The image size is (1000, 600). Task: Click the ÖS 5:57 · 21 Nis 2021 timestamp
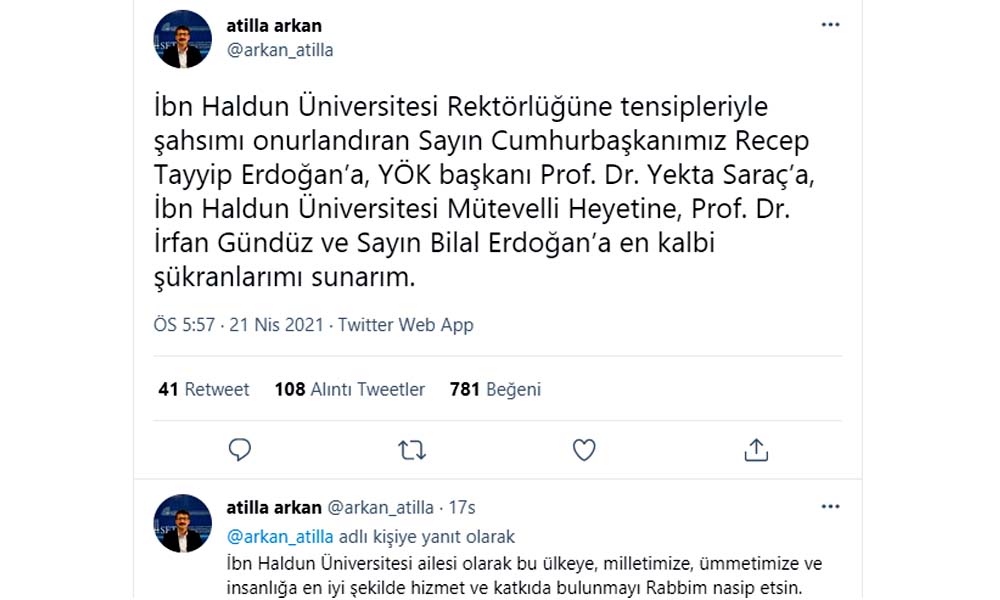click(x=240, y=325)
